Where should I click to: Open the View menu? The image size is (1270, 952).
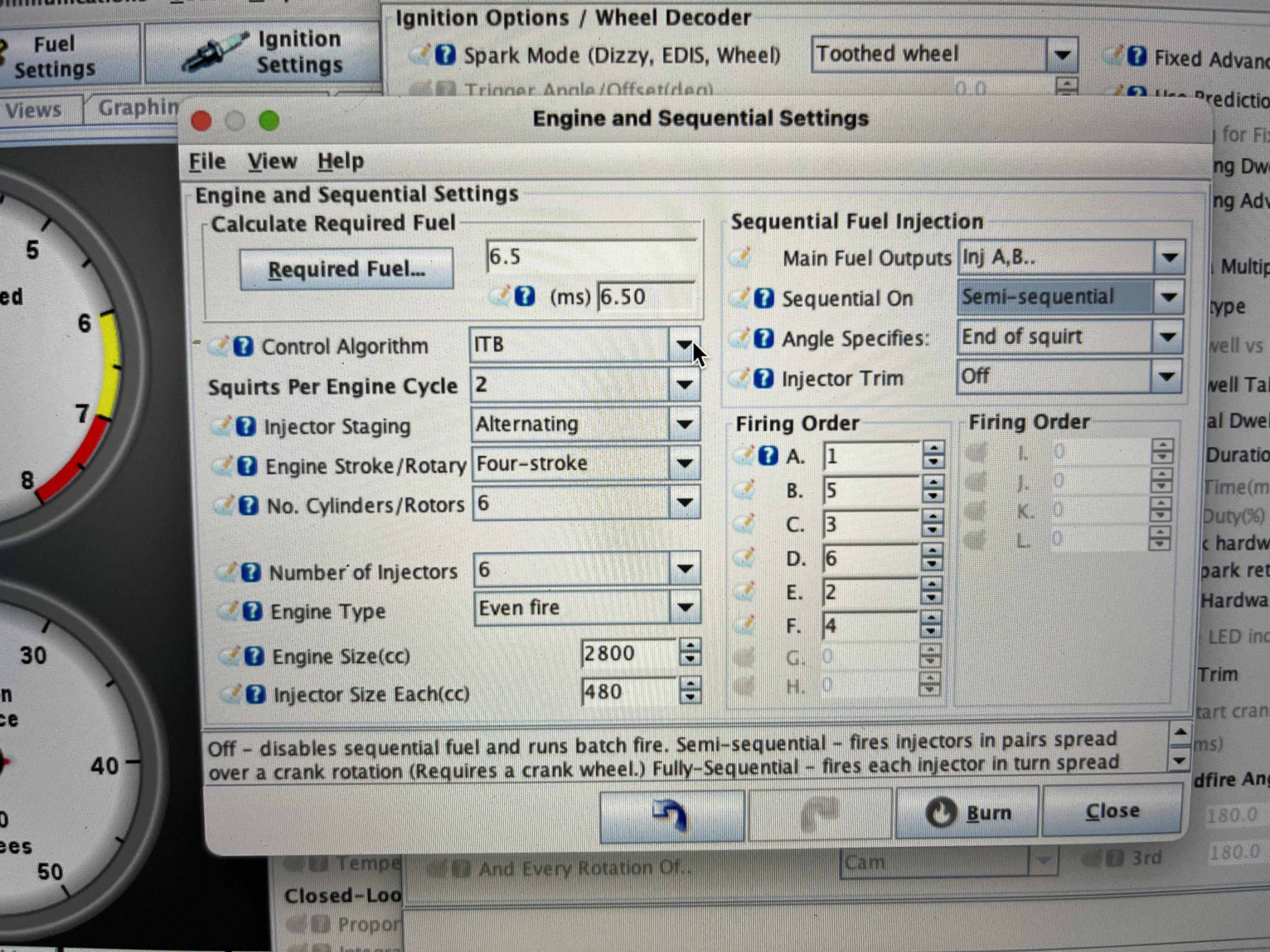[272, 161]
